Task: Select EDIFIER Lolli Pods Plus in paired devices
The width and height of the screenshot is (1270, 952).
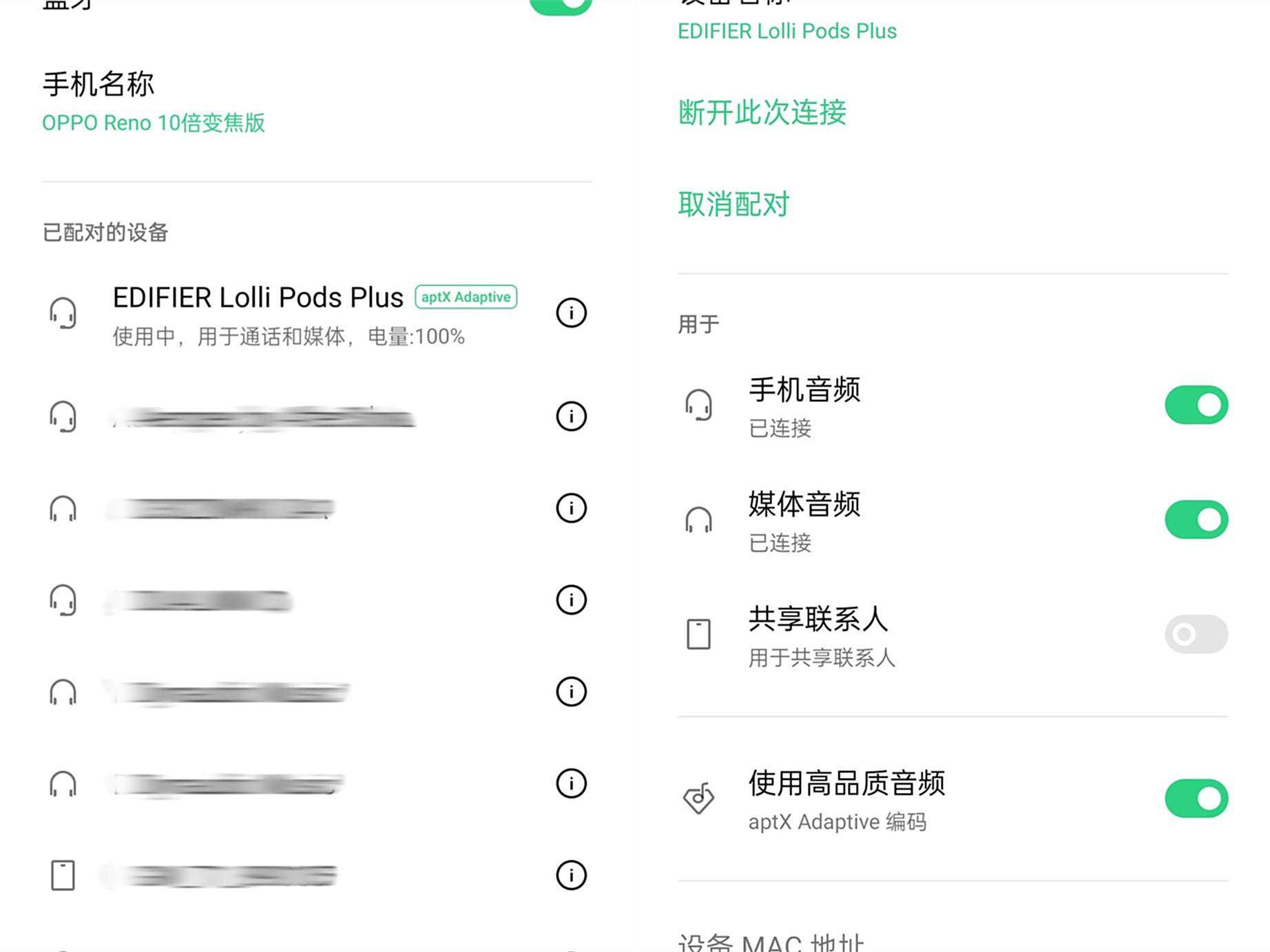Action: click(258, 297)
